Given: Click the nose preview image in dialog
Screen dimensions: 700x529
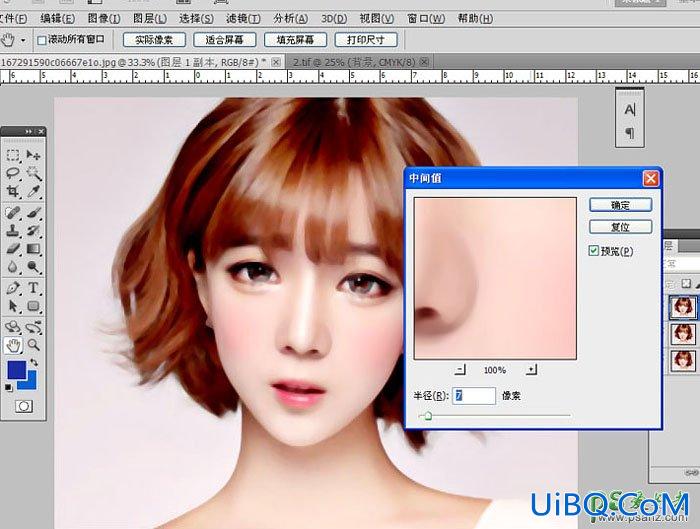Looking at the screenshot, I should coord(495,279).
